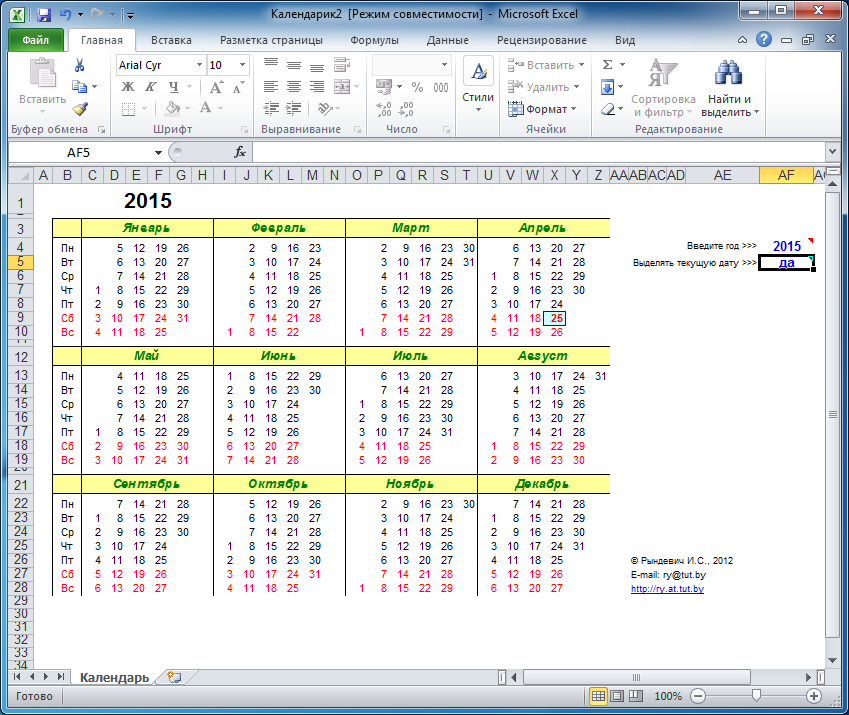Click the Decrease font size icon
The image size is (849, 715).
[238, 87]
